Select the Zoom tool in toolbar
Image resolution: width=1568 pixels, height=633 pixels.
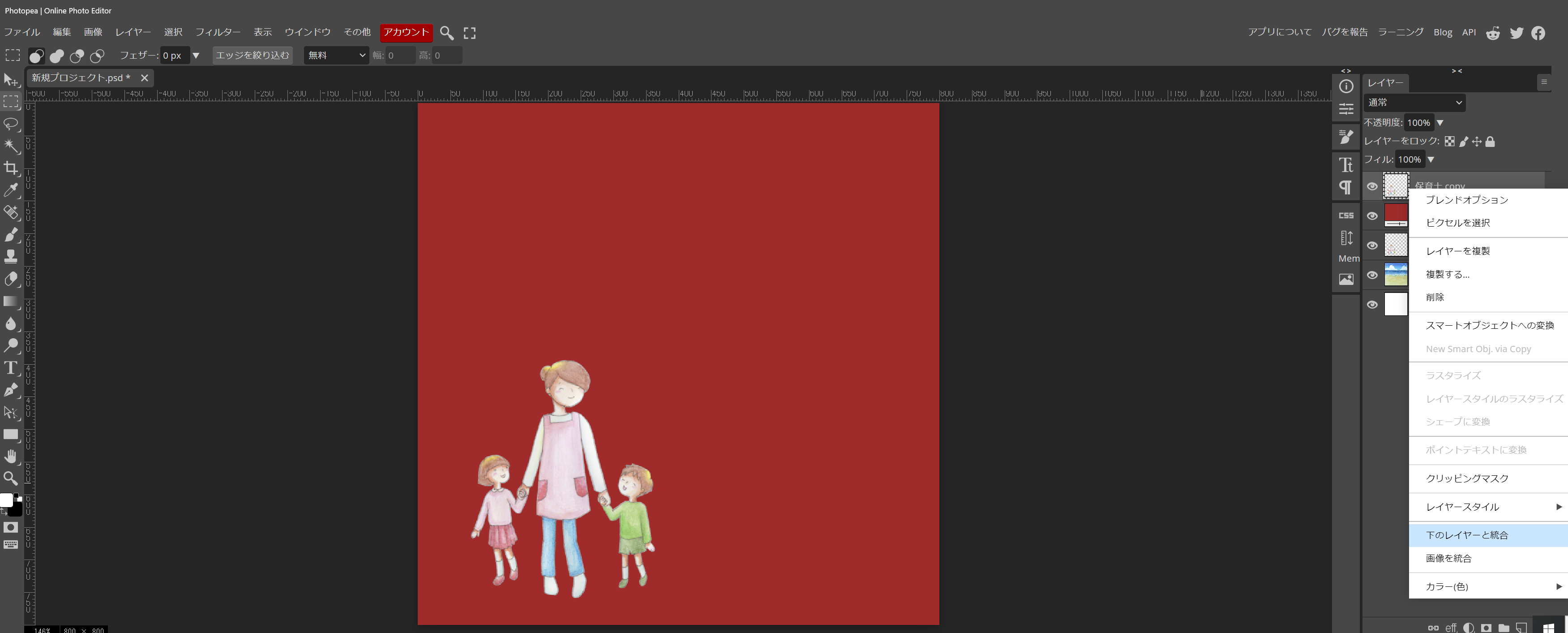11,478
